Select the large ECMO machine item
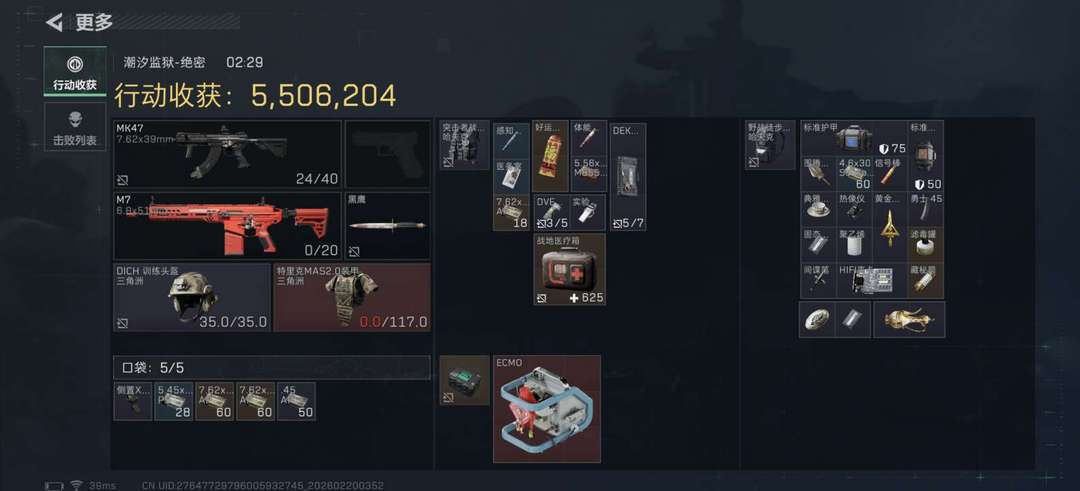The image size is (1080, 491). click(x=547, y=409)
